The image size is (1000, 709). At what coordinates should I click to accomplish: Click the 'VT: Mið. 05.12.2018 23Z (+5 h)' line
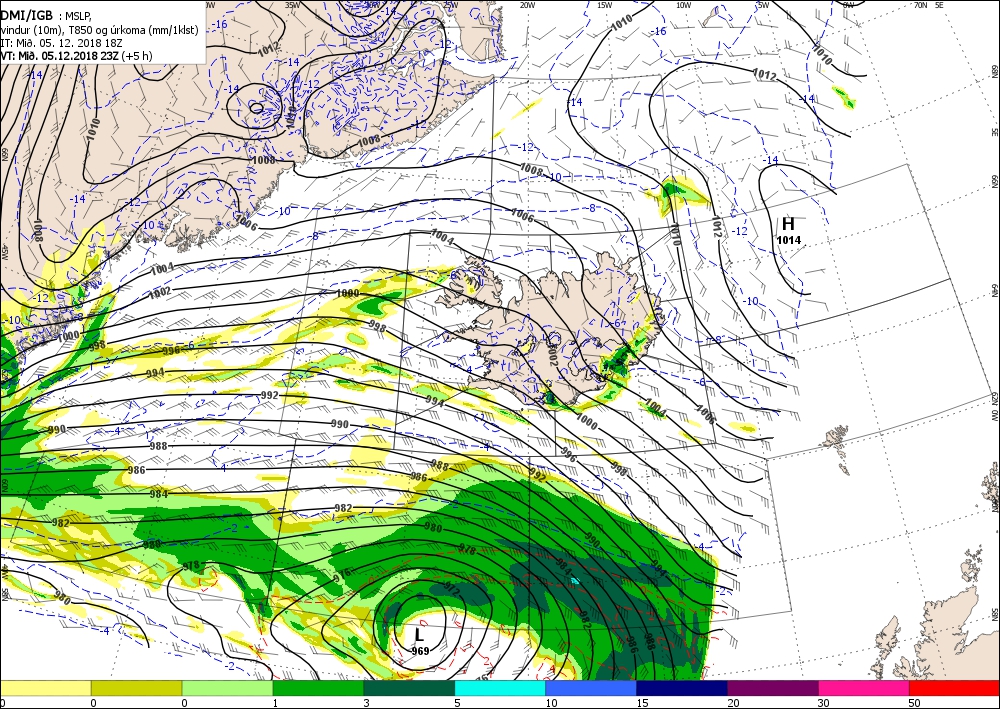coord(77,55)
